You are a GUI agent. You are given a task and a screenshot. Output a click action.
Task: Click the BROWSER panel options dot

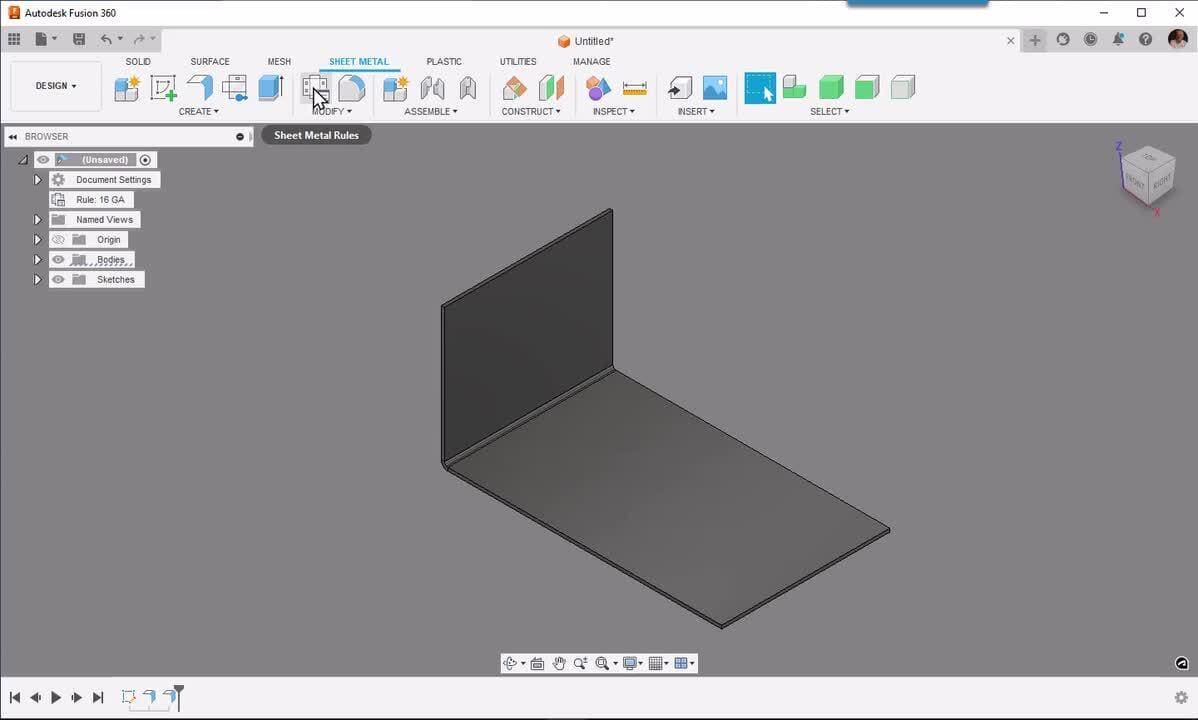point(240,137)
